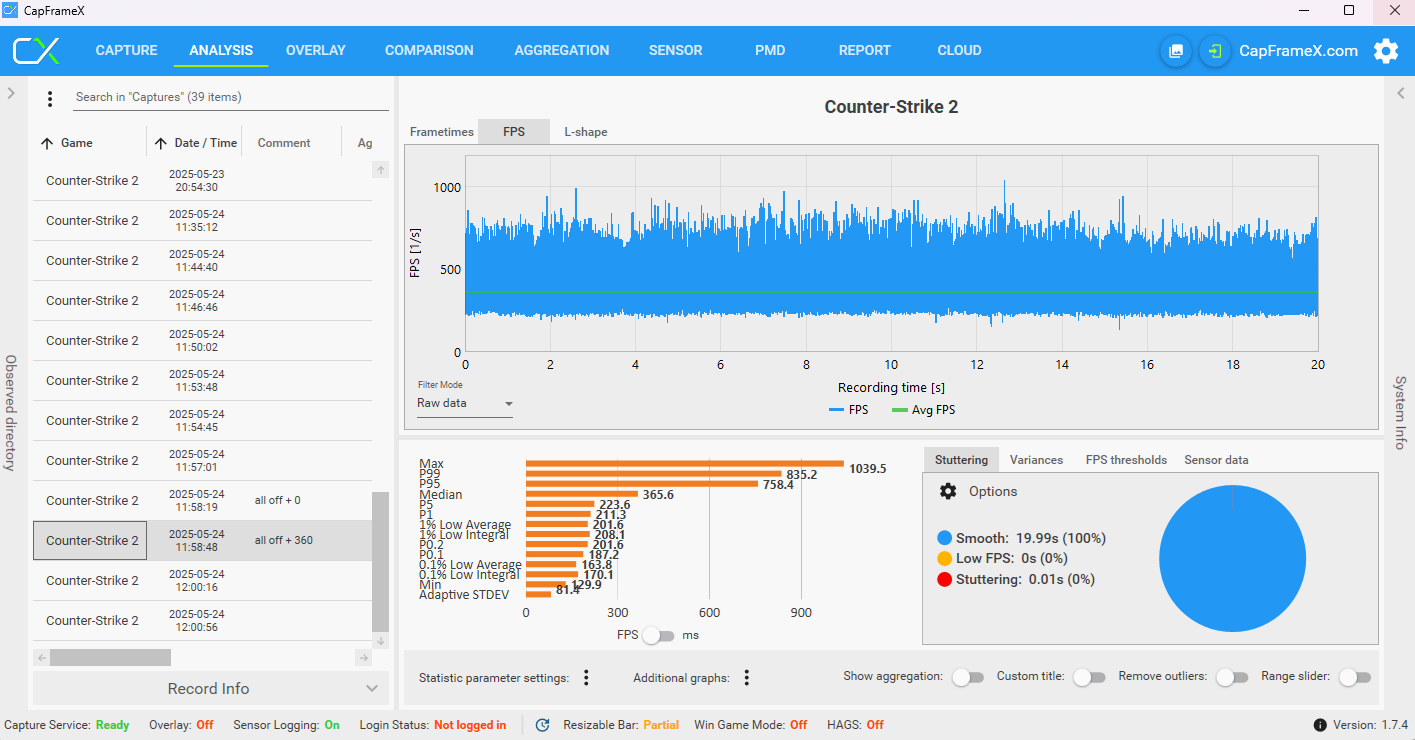Open Additional graphs three-dot menu
Screen dimensions: 1415x740
(x=746, y=678)
